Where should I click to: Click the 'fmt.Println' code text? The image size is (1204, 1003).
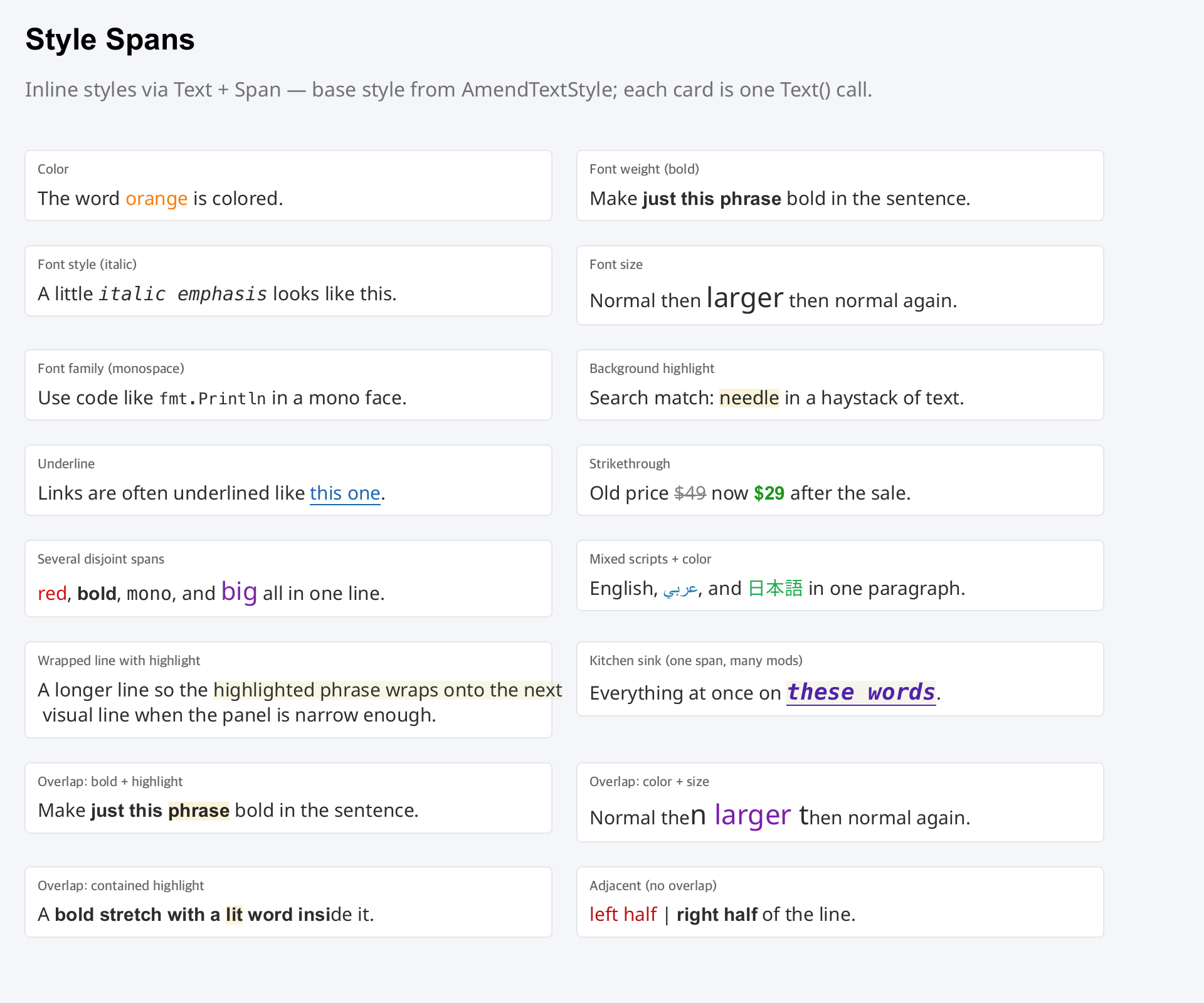(x=213, y=398)
